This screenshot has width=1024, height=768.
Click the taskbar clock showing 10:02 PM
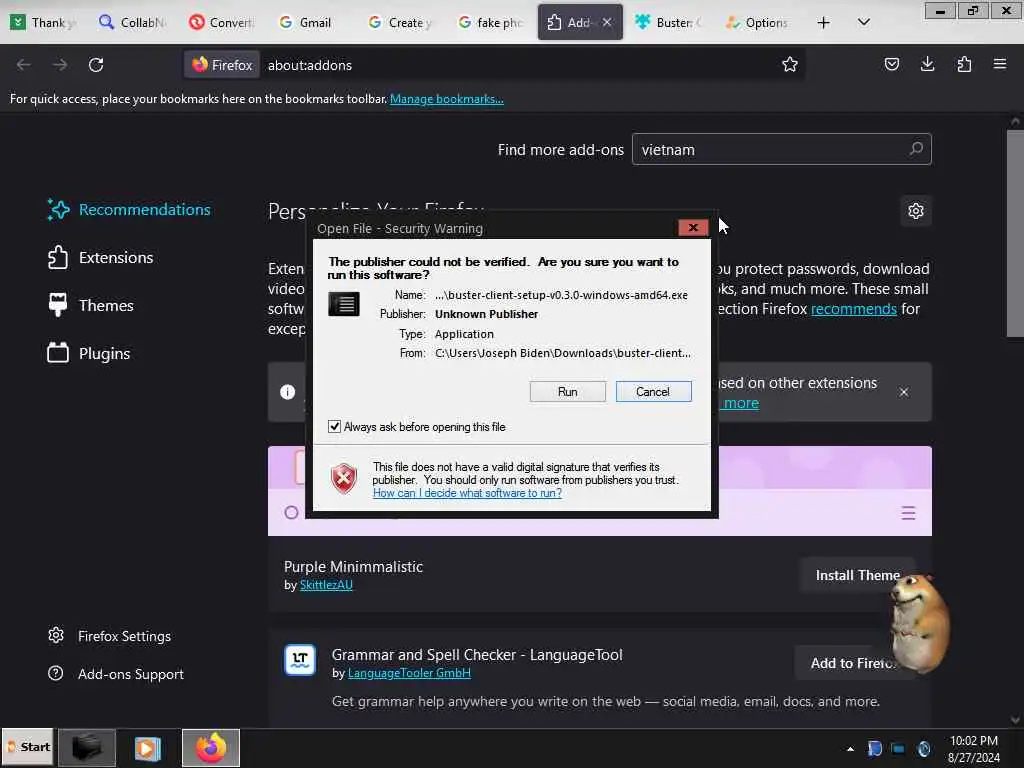973,749
